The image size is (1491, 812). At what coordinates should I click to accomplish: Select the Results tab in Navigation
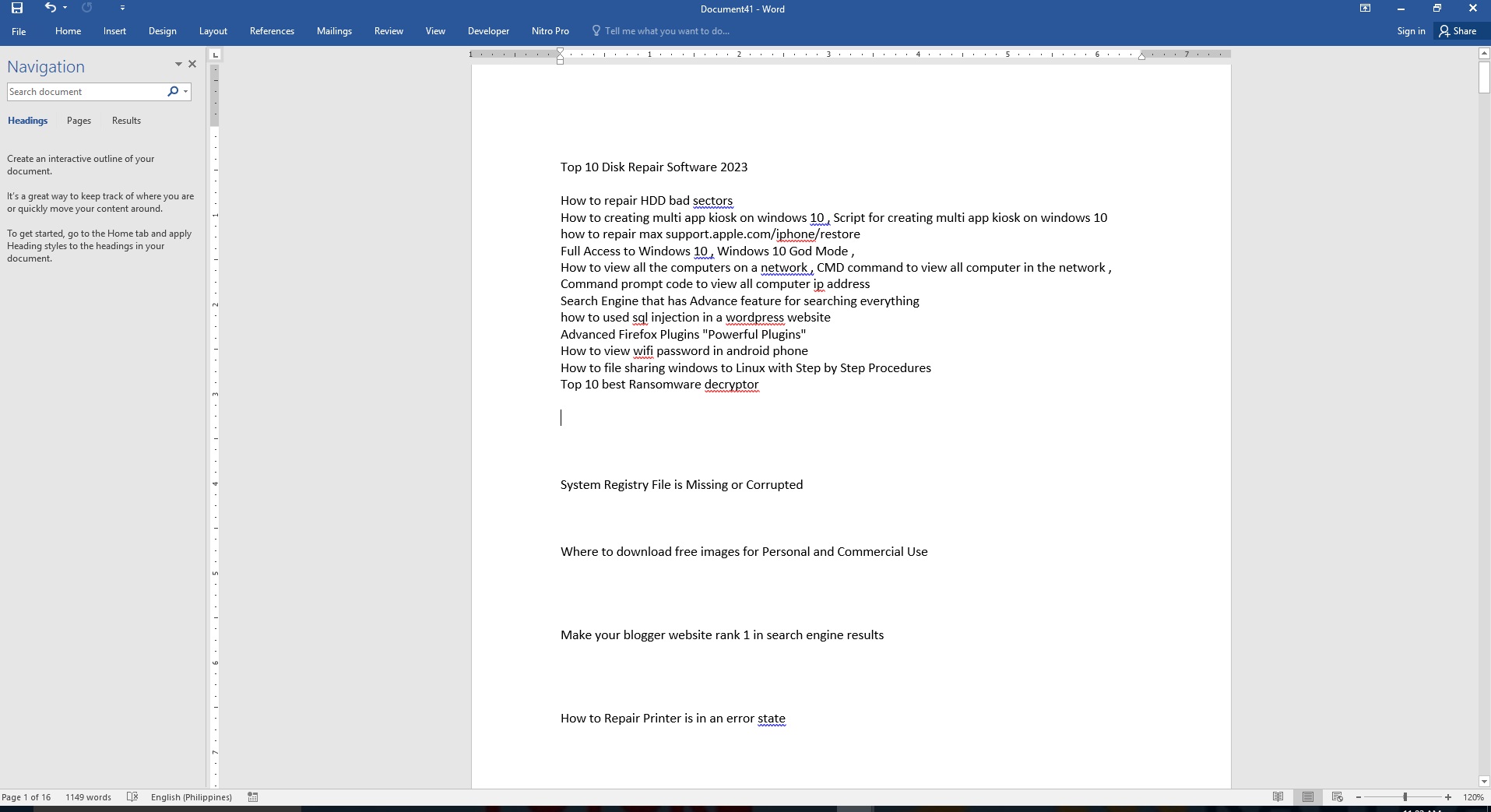(x=126, y=121)
